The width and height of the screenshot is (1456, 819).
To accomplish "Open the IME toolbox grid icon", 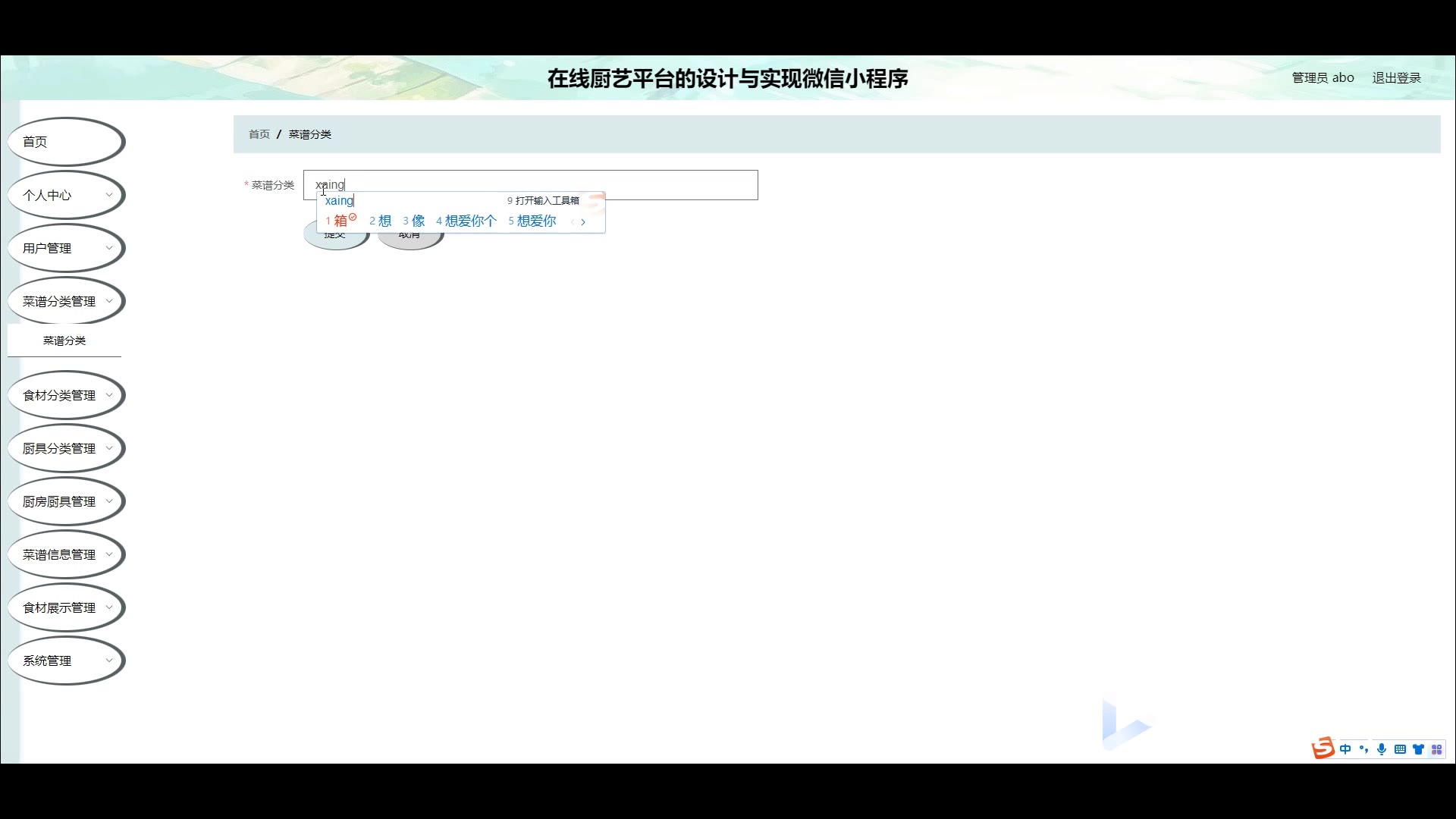I will (x=1436, y=749).
